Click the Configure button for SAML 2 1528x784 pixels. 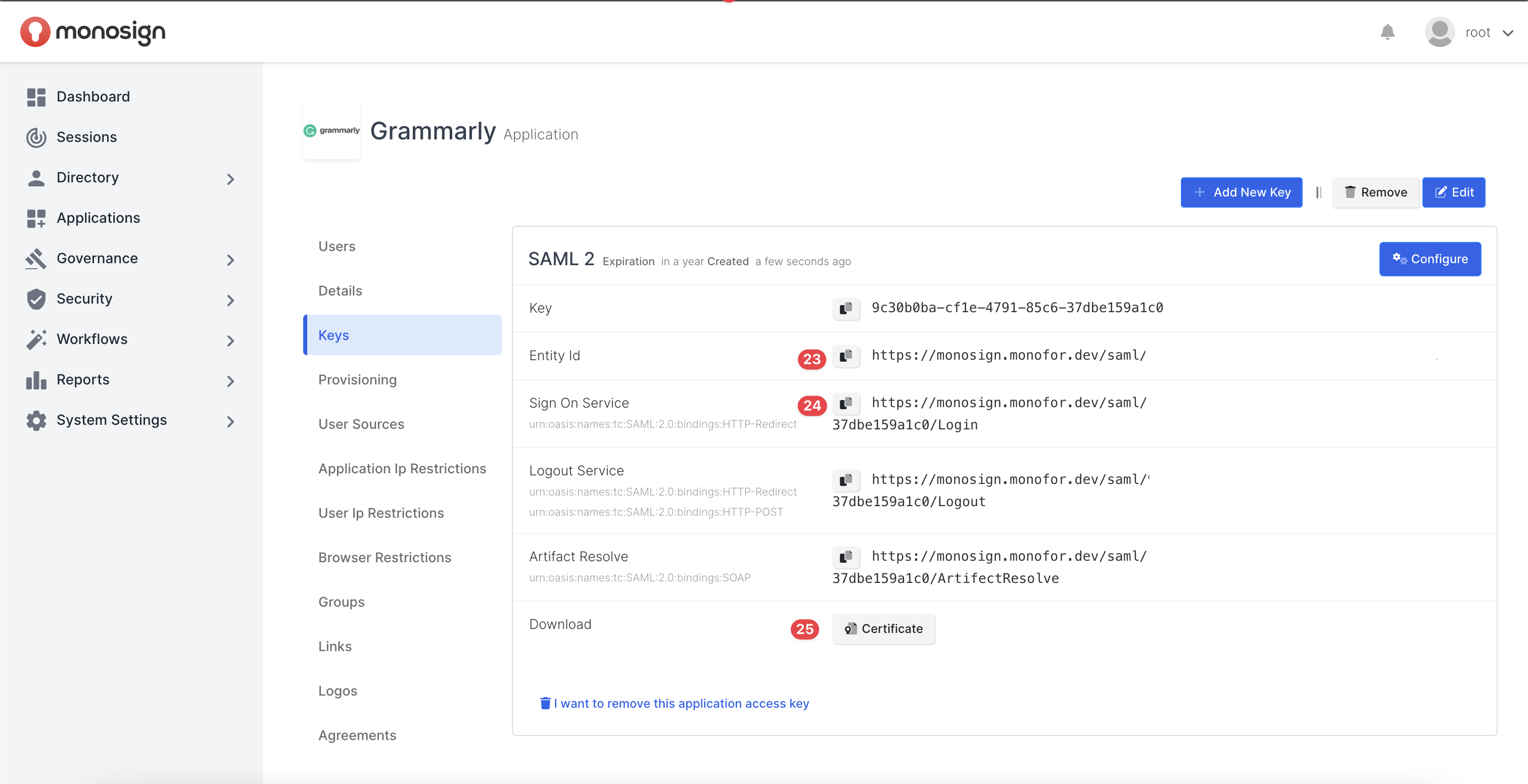pos(1429,259)
